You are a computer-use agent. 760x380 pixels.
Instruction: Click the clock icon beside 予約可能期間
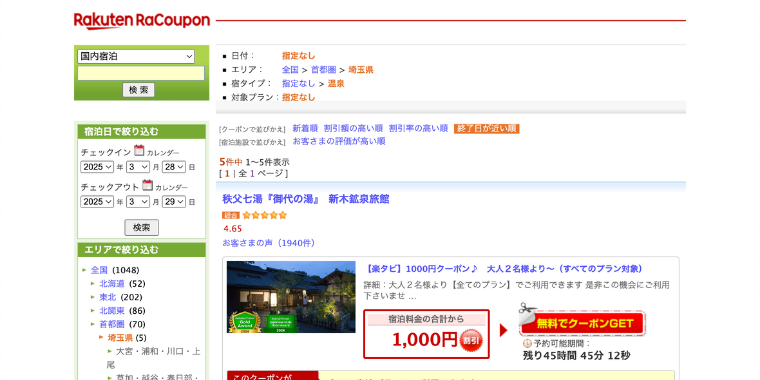tap(527, 344)
